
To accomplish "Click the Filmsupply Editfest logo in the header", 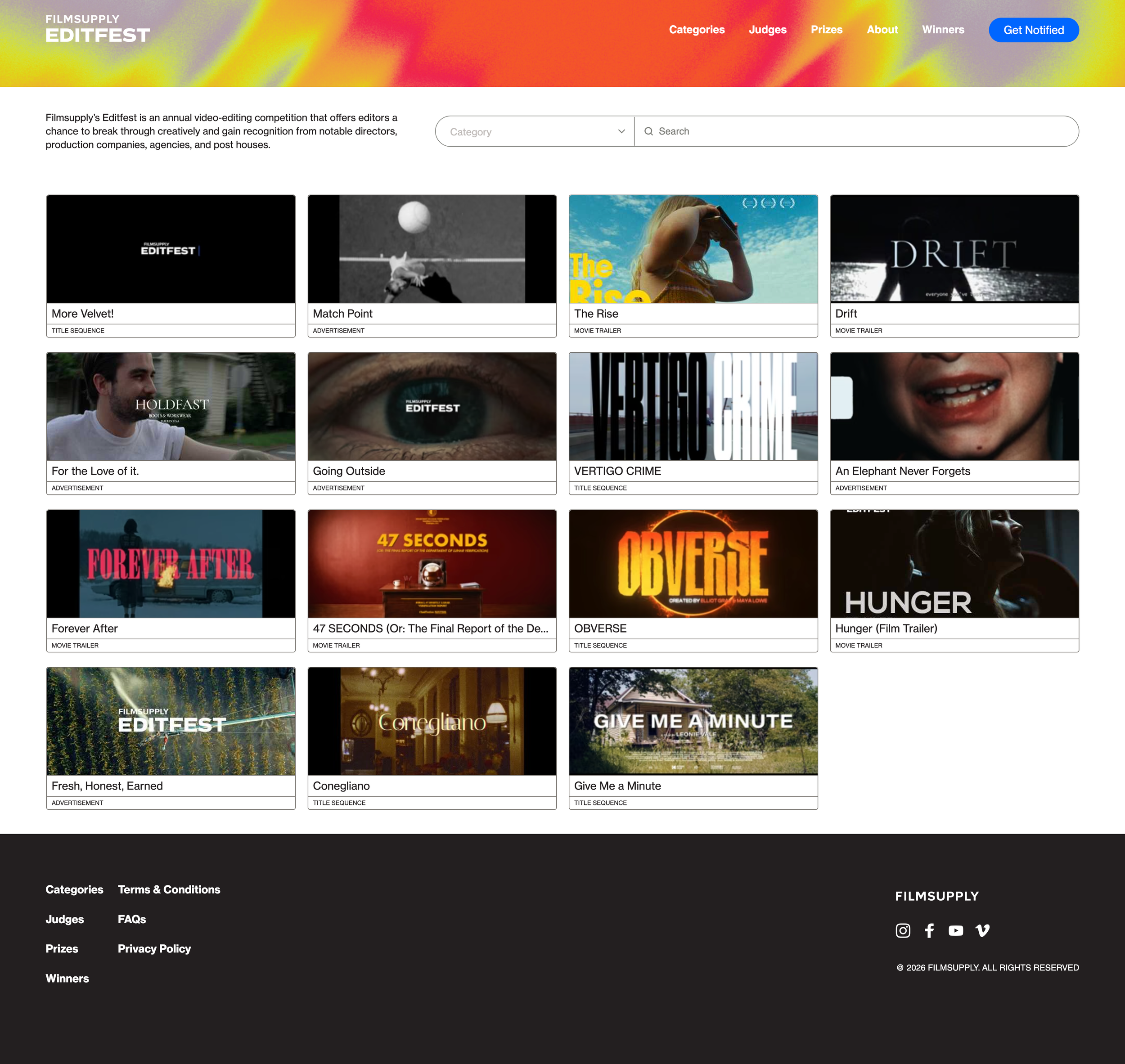I will pos(98,29).
